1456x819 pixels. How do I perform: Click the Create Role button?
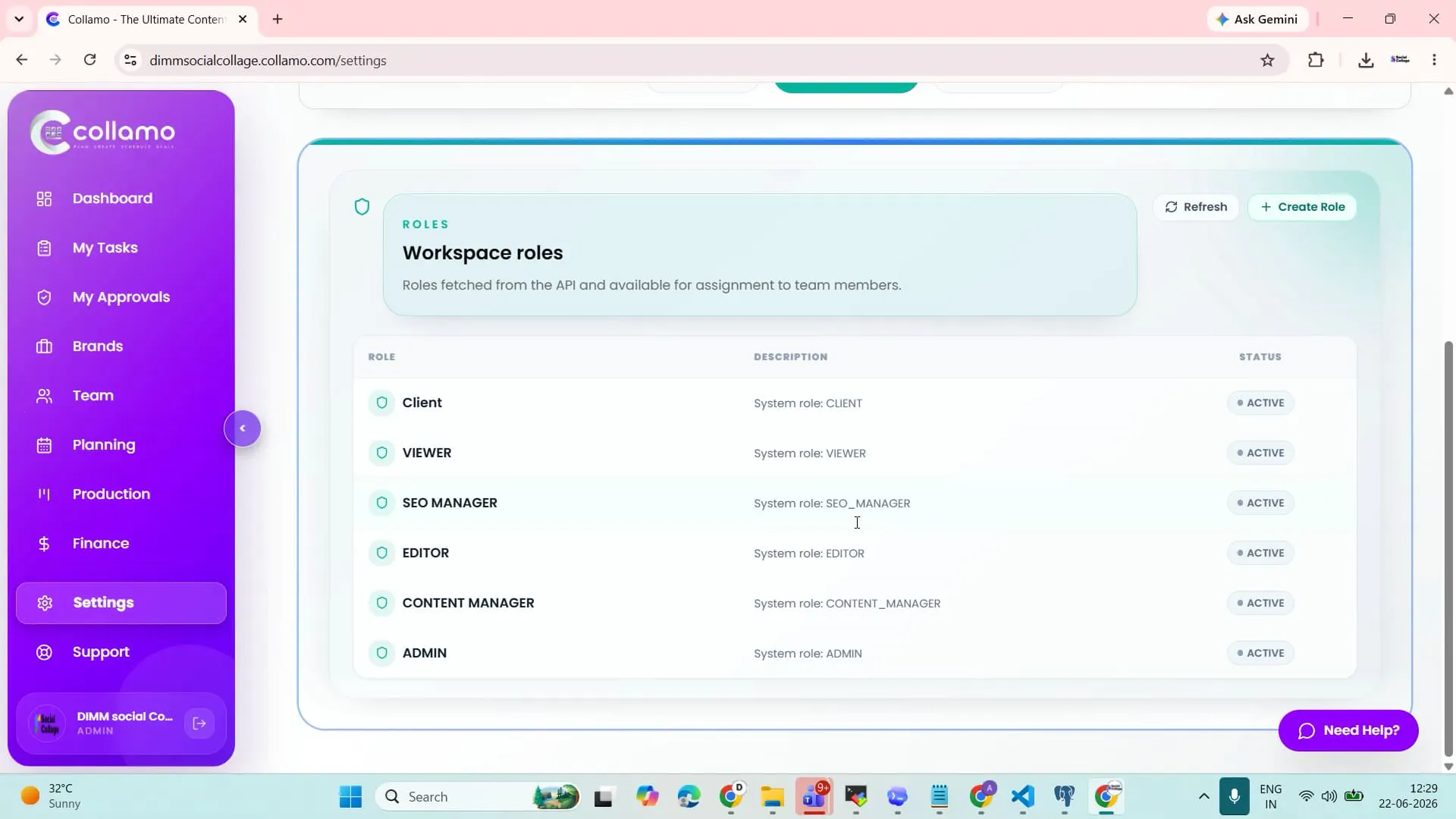click(1302, 207)
